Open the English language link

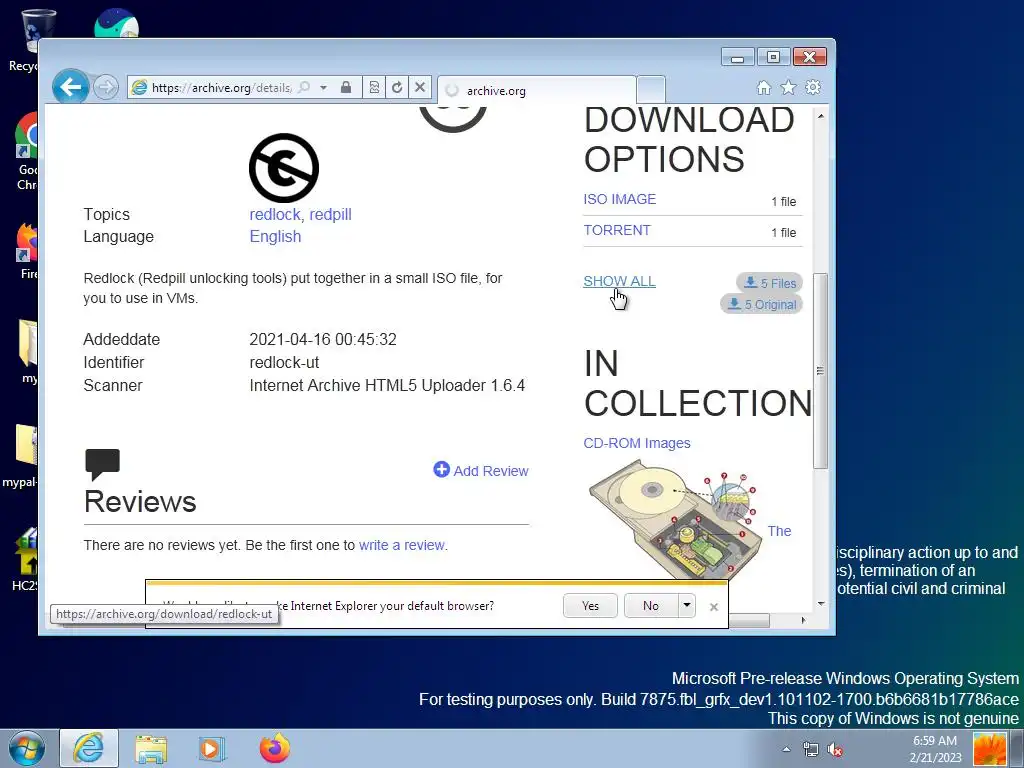275,236
